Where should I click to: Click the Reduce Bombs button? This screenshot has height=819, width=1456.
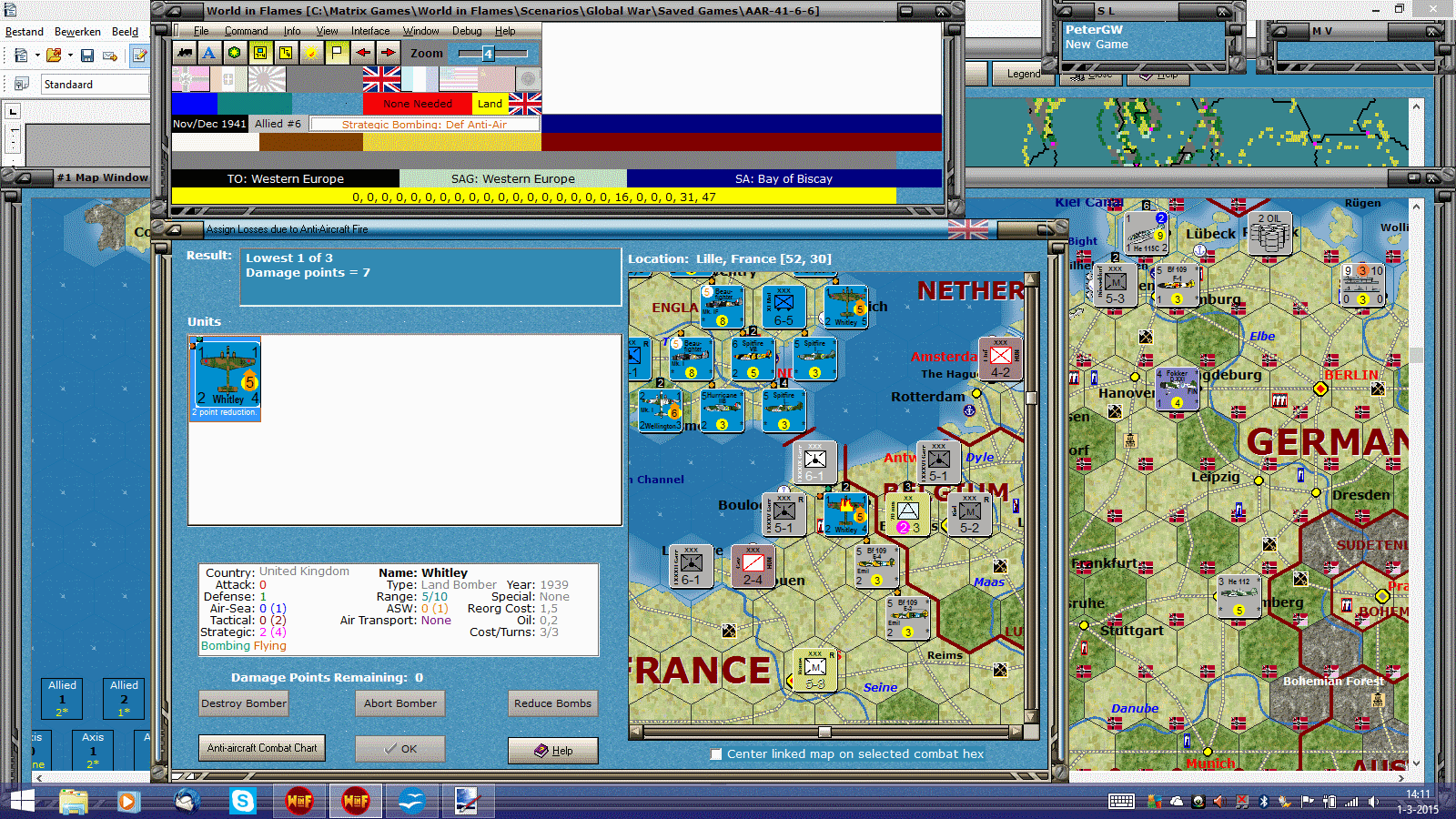pos(552,703)
